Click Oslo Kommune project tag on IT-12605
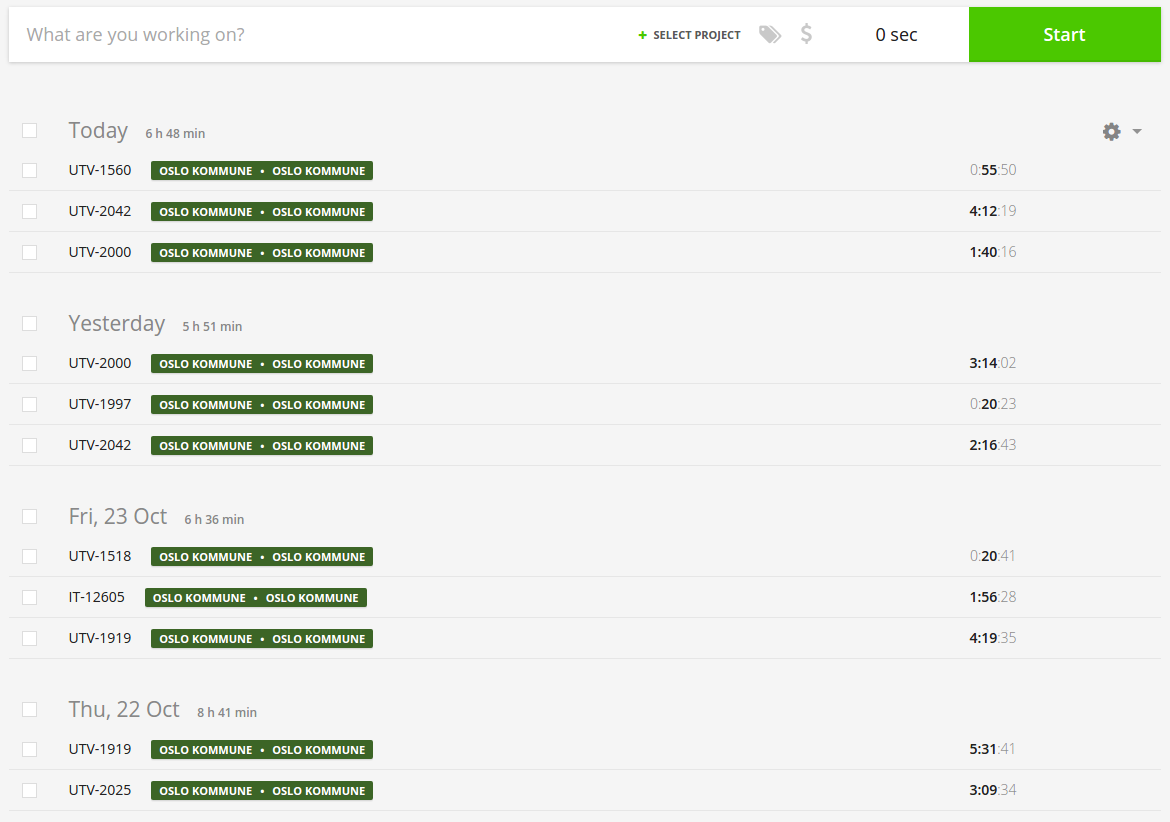This screenshot has width=1170, height=822. [256, 597]
